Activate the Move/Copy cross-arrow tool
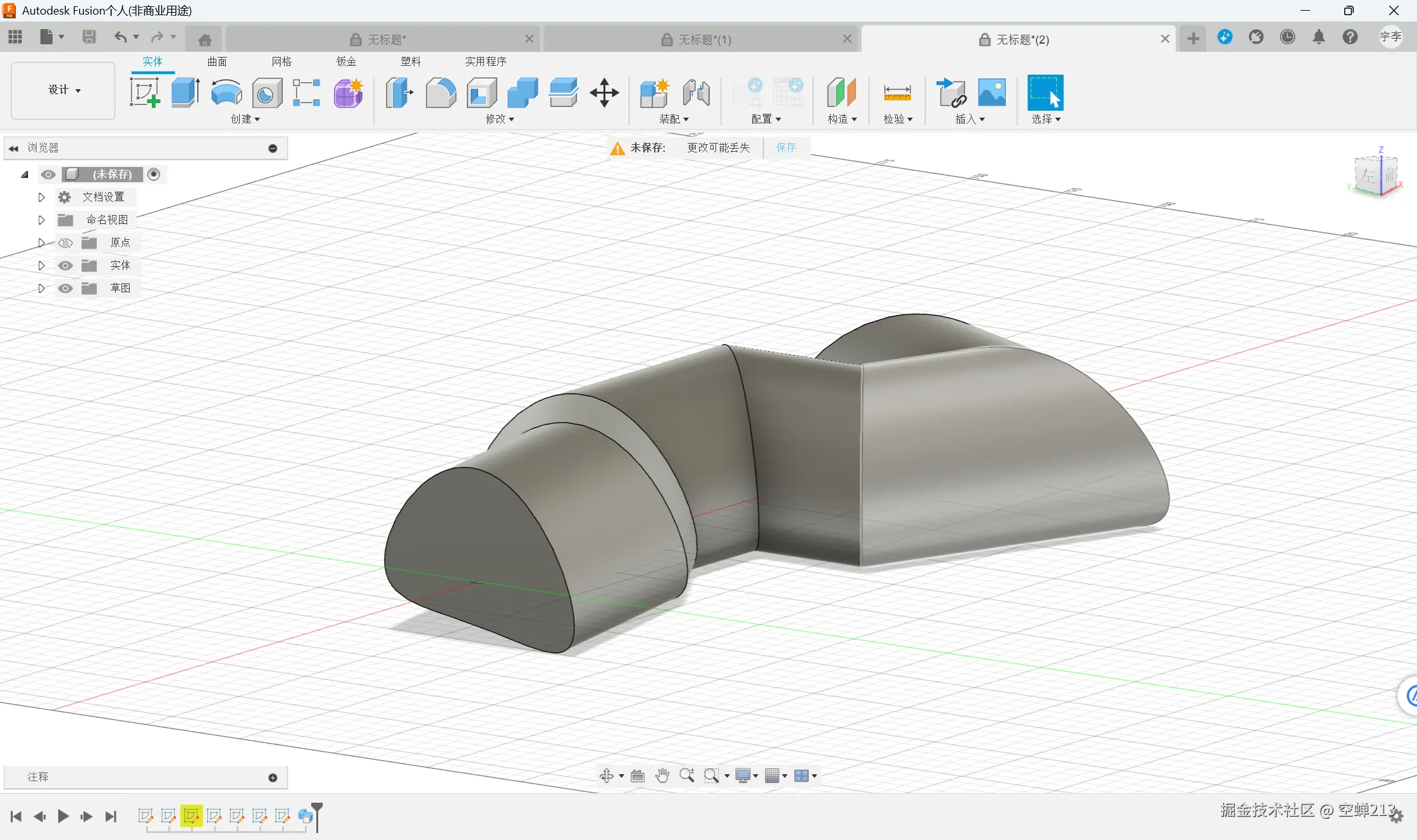This screenshot has width=1417, height=840. (x=604, y=93)
